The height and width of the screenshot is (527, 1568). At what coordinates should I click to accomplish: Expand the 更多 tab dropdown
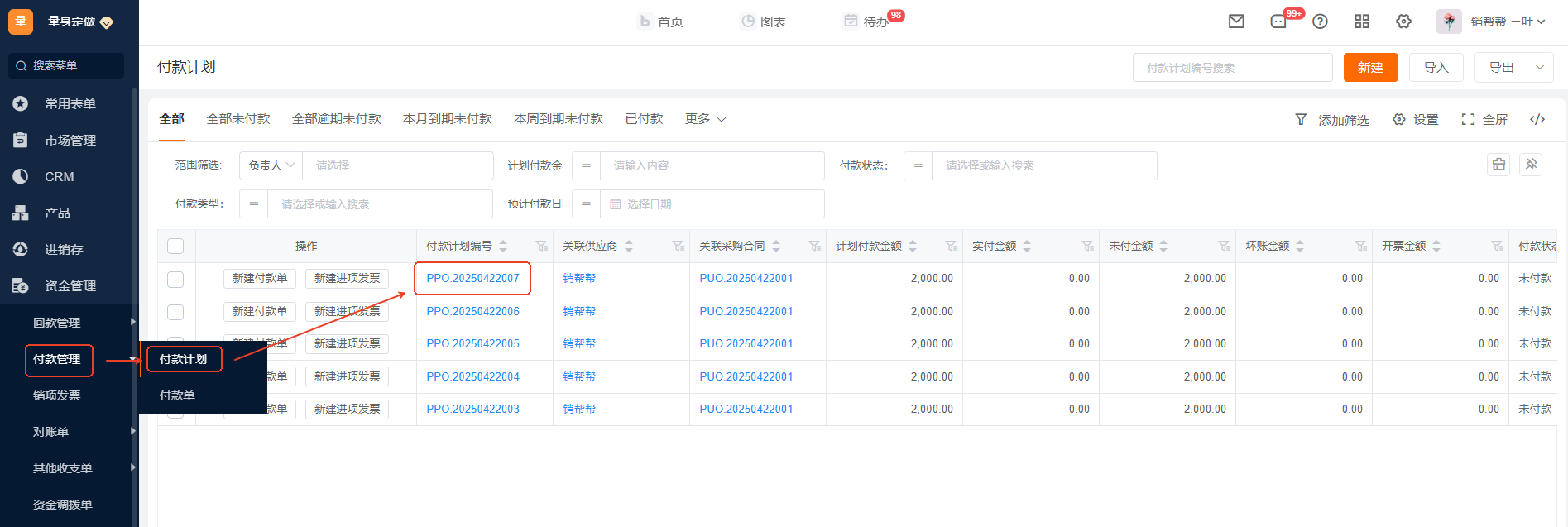coord(706,119)
